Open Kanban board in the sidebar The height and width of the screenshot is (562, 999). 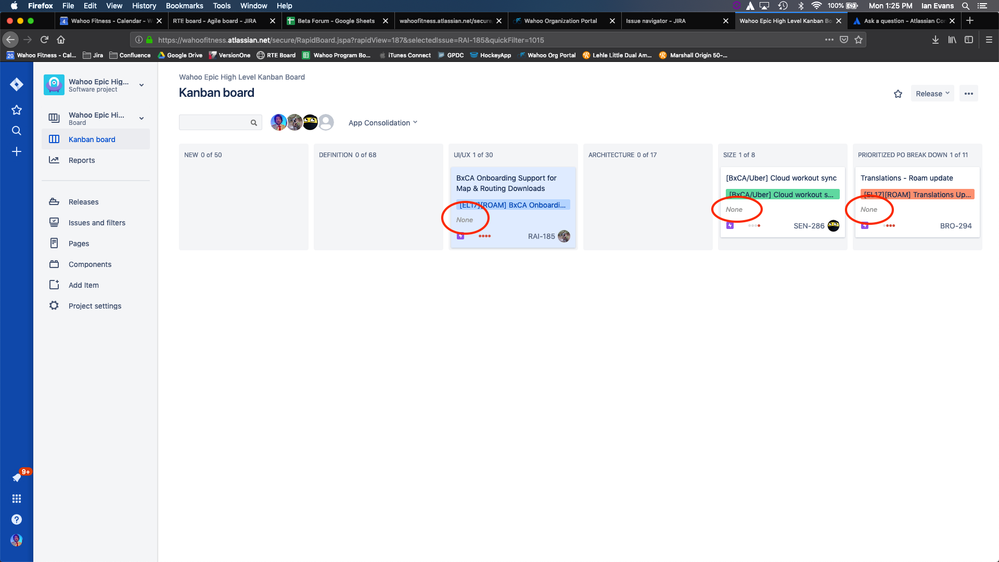(96, 139)
